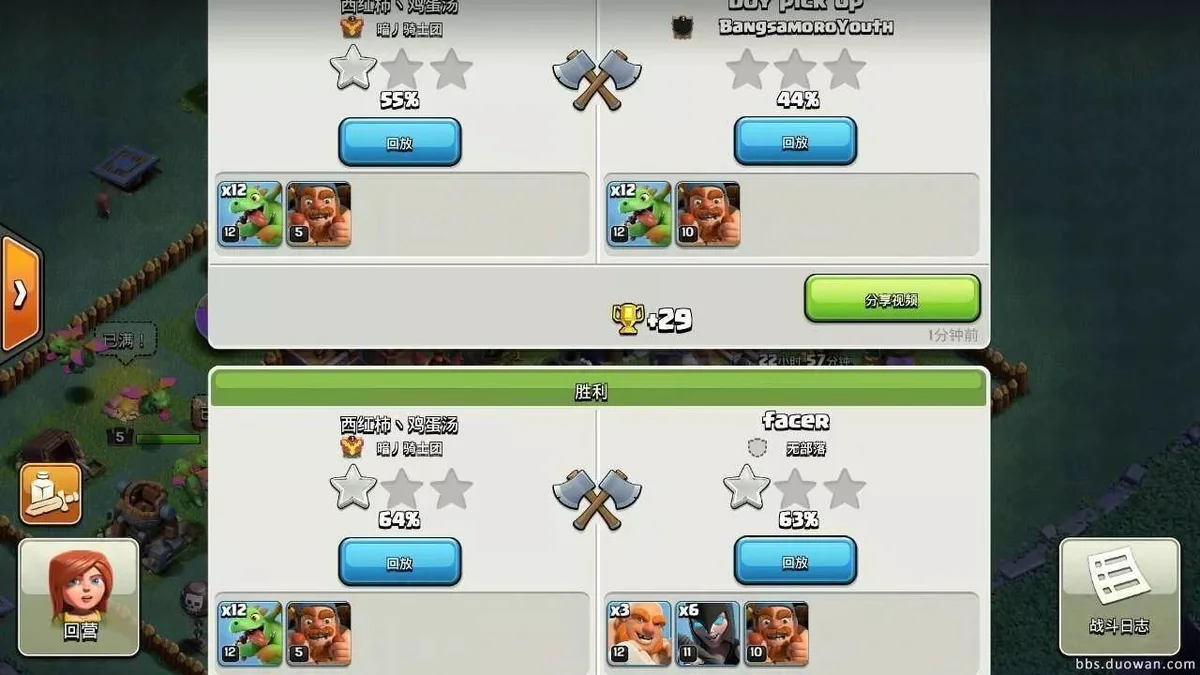Click the 胜利 victory banner

point(598,390)
